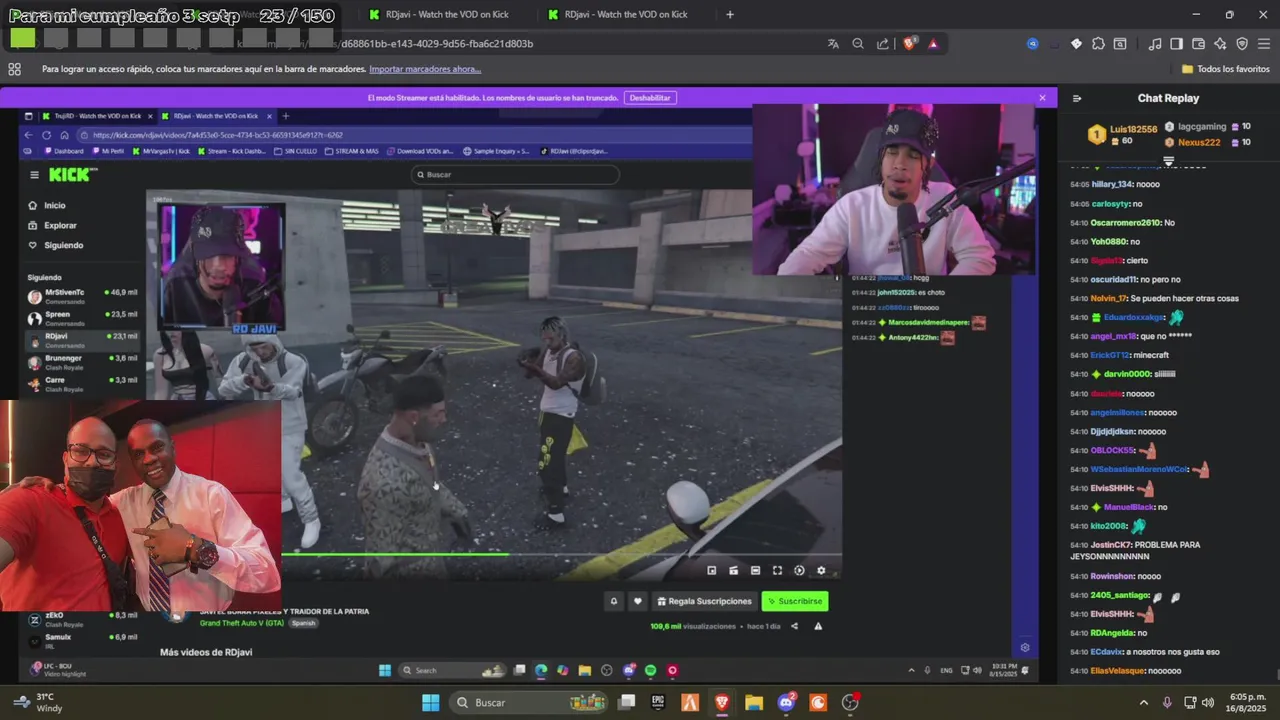Open Brave Shields lion icon
Image resolution: width=1280 pixels, height=720 pixels.
point(909,44)
